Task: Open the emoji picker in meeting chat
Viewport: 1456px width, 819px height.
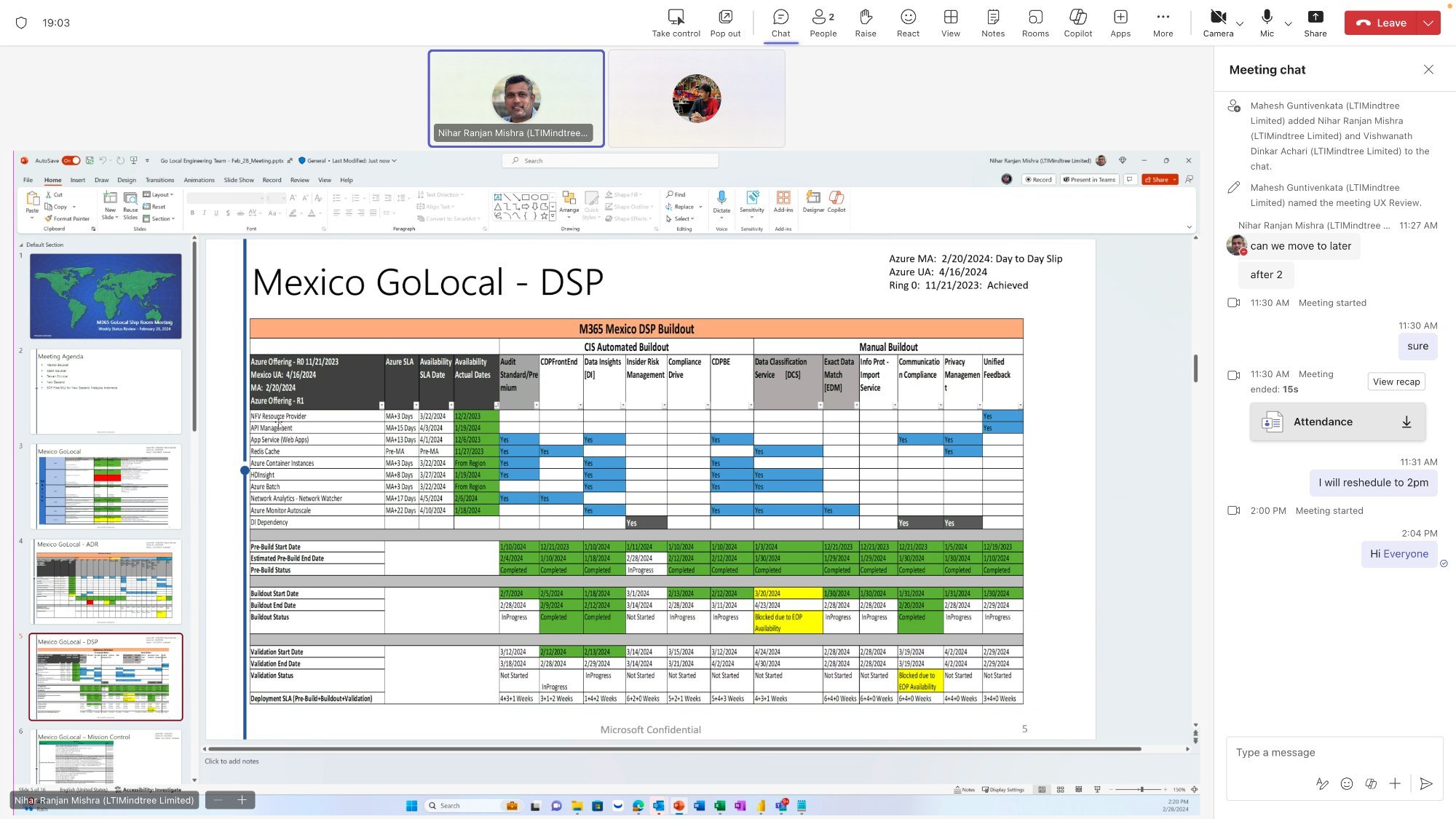Action: click(1347, 784)
